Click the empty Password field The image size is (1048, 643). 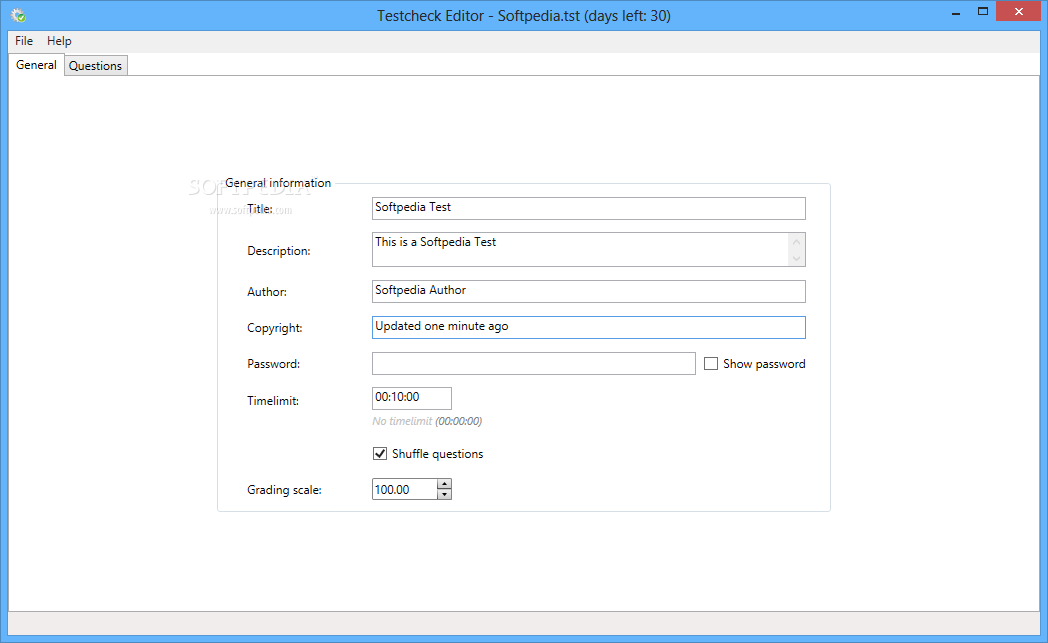[533, 363]
